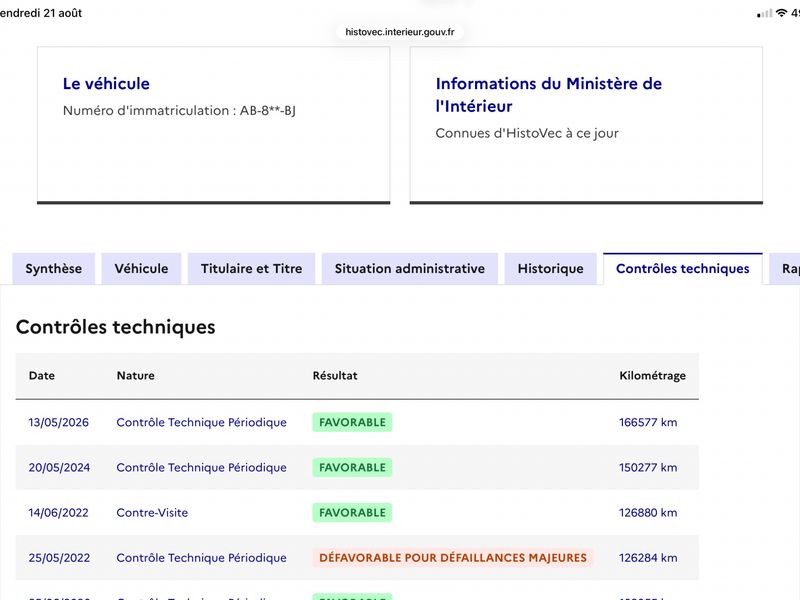Click the Contrôles techniques section heading
Image resolution: width=800 pixels, height=600 pixels.
(x=116, y=327)
